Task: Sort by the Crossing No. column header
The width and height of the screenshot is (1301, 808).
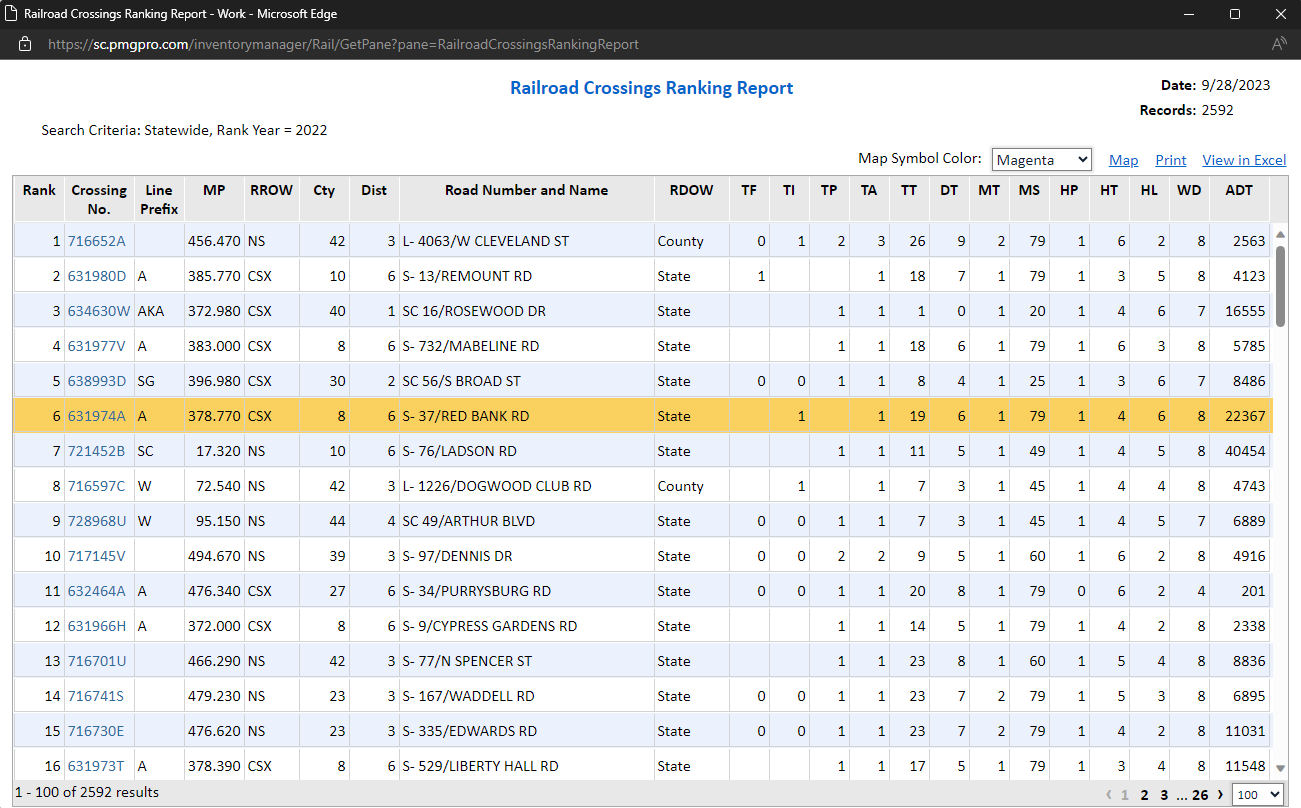Action: pos(99,199)
